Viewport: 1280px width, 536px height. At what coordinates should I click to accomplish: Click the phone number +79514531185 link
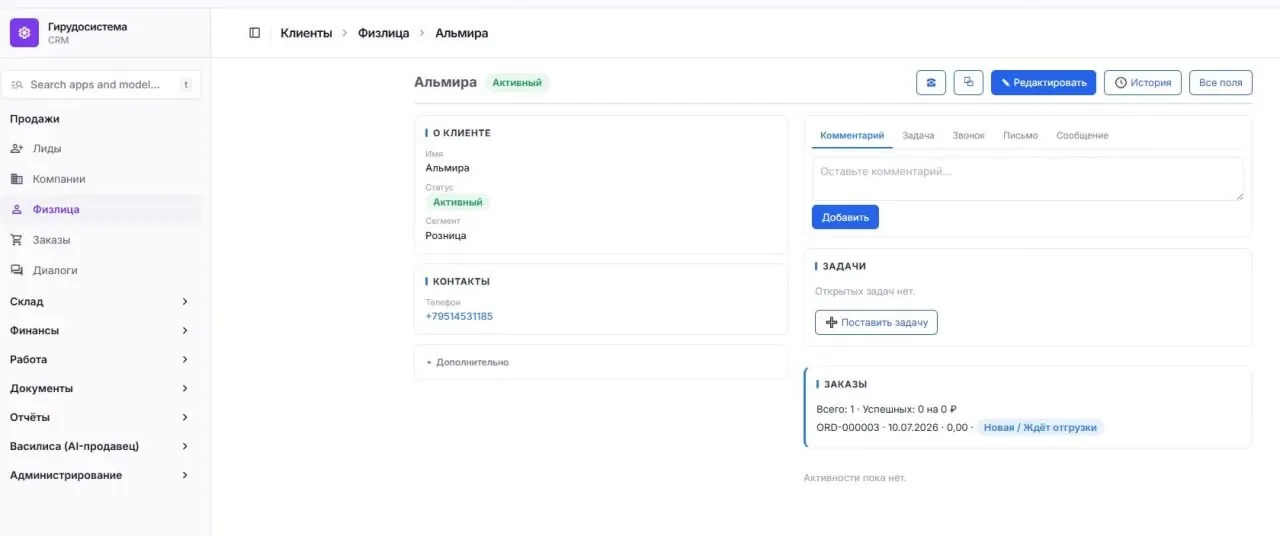[459, 316]
